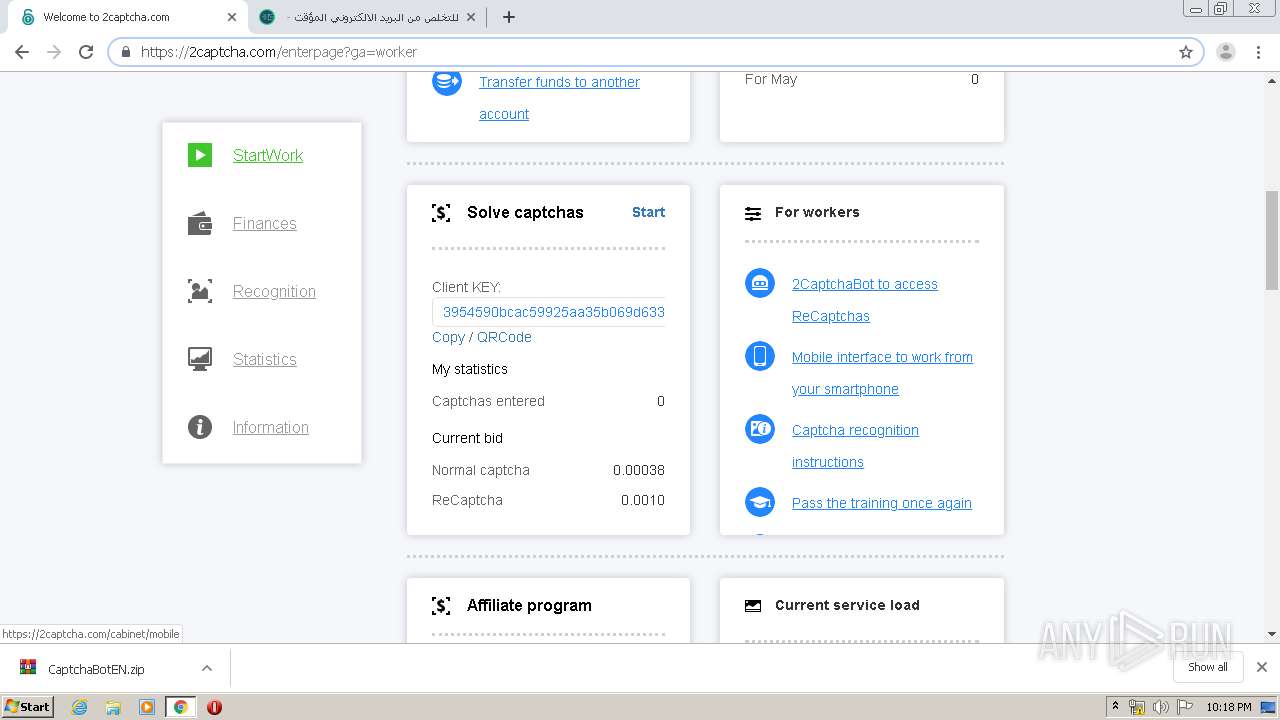The image size is (1280, 720).
Task: Open 'Pass the training once again' link
Action: click(x=882, y=503)
